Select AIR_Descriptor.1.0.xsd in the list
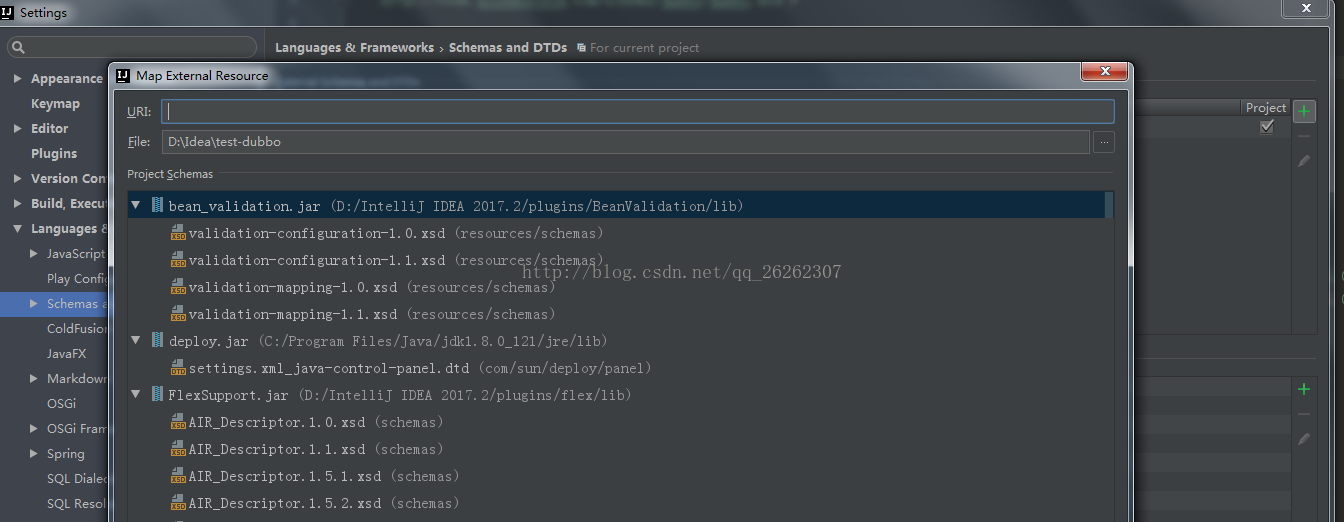 [x=277, y=422]
